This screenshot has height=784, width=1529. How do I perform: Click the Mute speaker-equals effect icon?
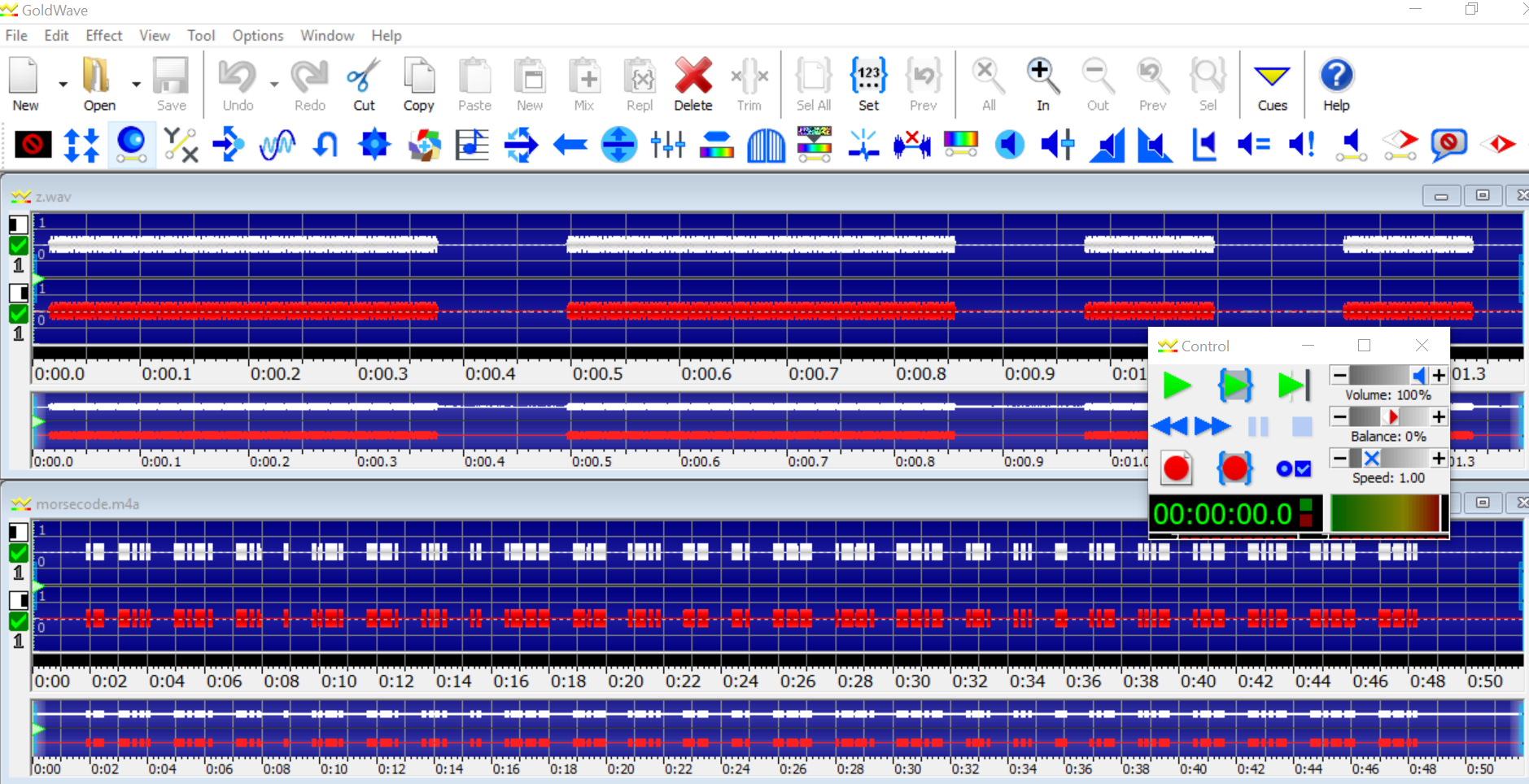[x=1253, y=145]
